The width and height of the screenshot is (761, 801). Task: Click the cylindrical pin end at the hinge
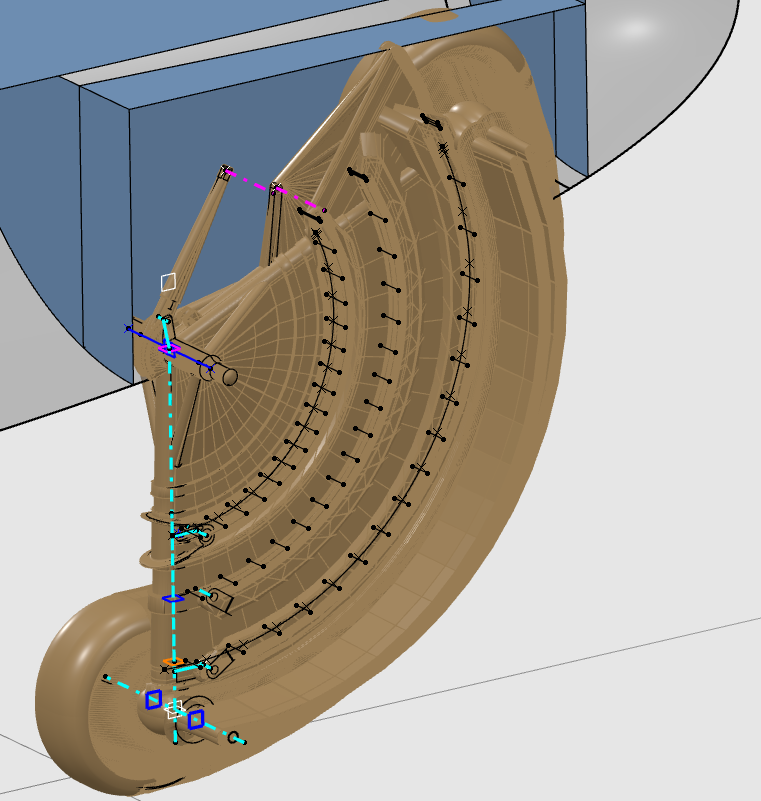[229, 376]
